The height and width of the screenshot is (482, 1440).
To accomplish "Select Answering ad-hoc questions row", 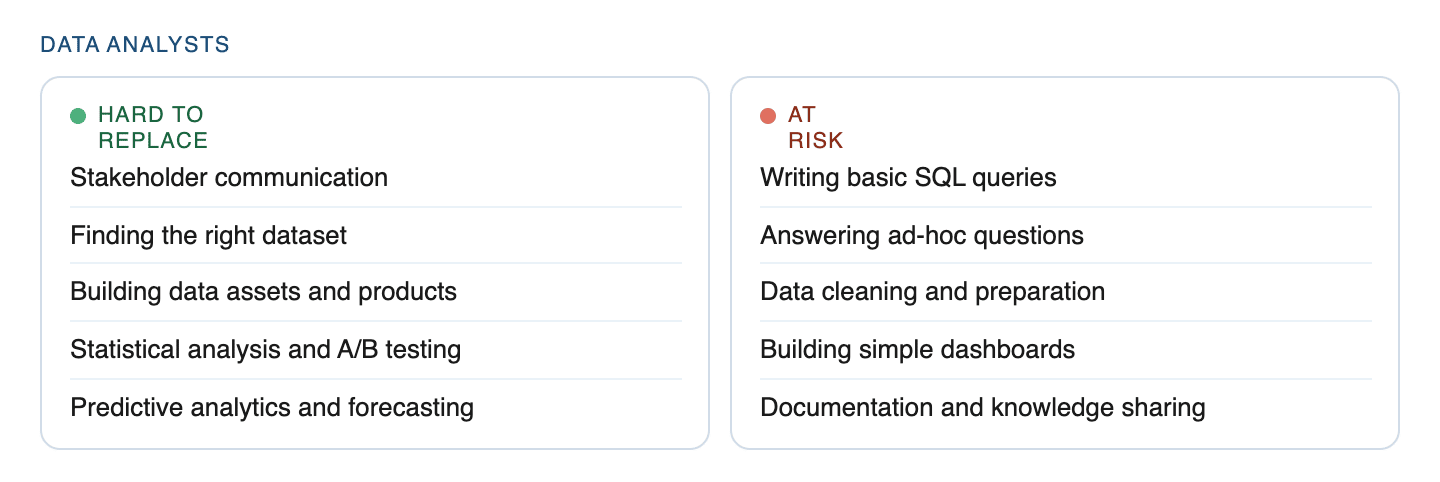I will pyautogui.click(x=921, y=236).
